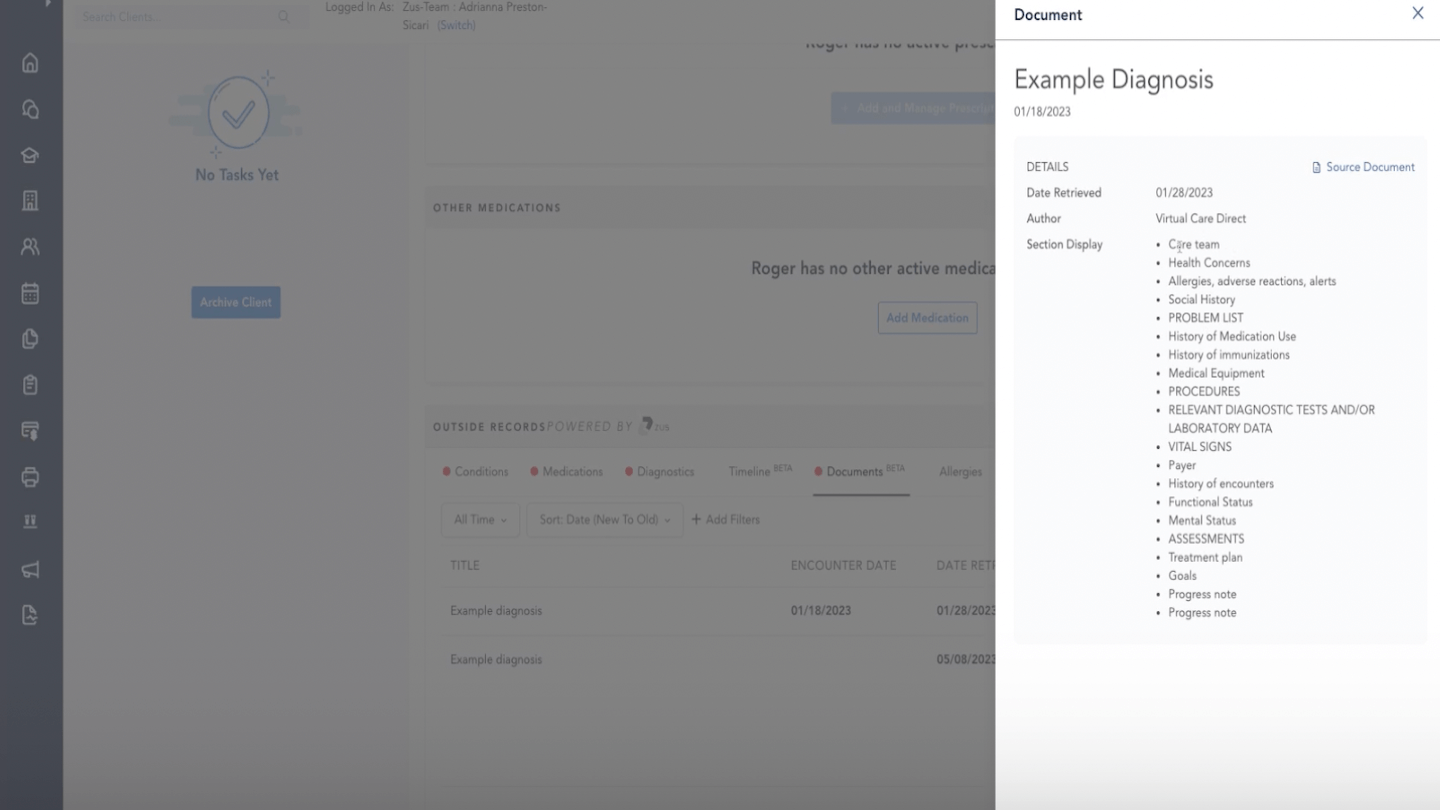Click the printer icon in sidebar
This screenshot has width=1440, height=810.
(x=30, y=477)
